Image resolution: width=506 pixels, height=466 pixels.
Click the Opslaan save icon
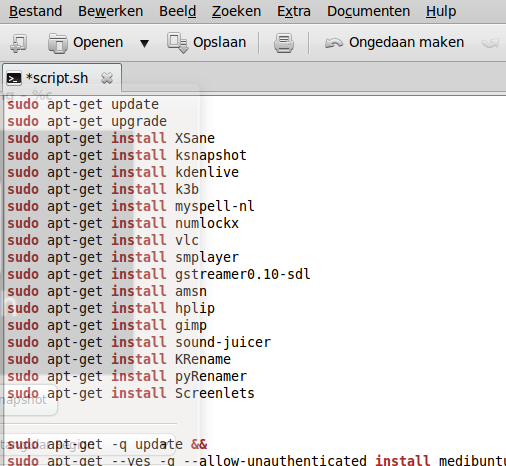pyautogui.click(x=177, y=43)
